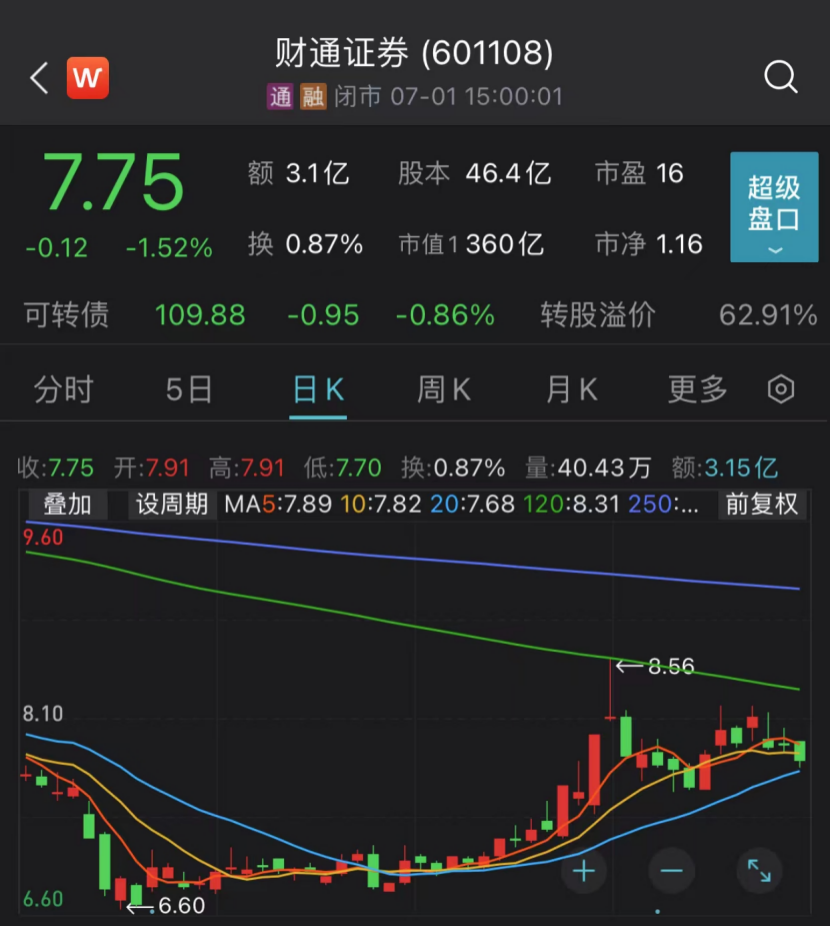Viewport: 830px width, 928px height.
Task: Tap the MA120:8.31 indicator label
Action: tap(572, 505)
